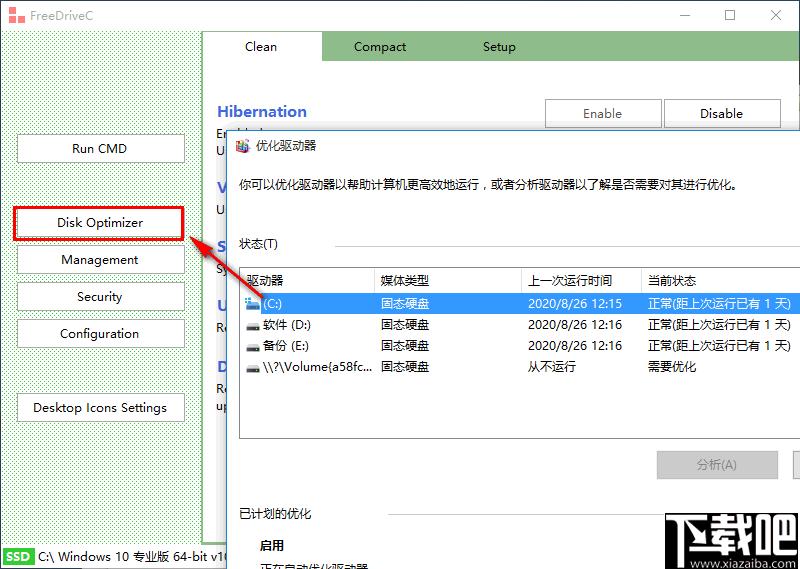Click the FreeDriveC app logo icon

[16, 15]
